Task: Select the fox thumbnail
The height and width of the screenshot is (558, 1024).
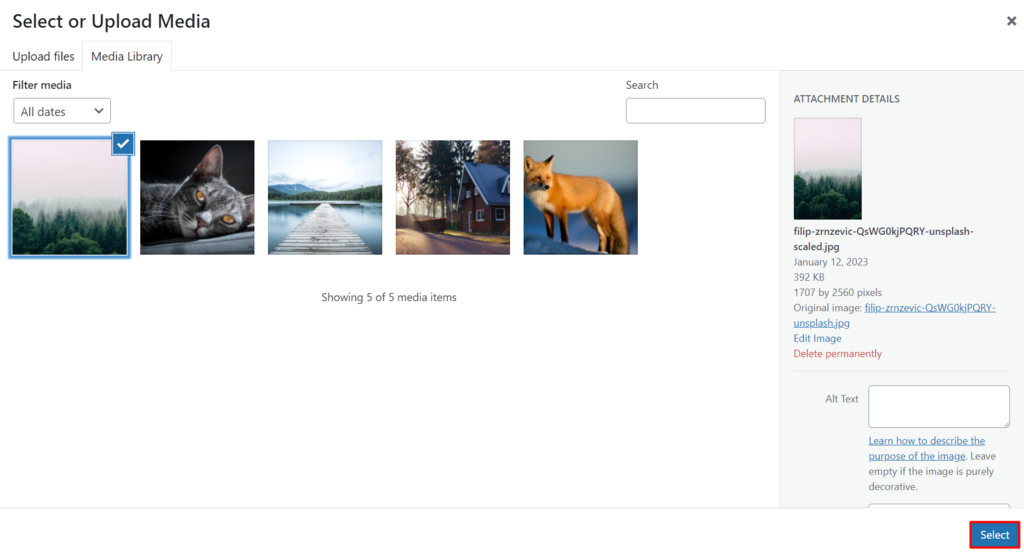Action: (581, 197)
